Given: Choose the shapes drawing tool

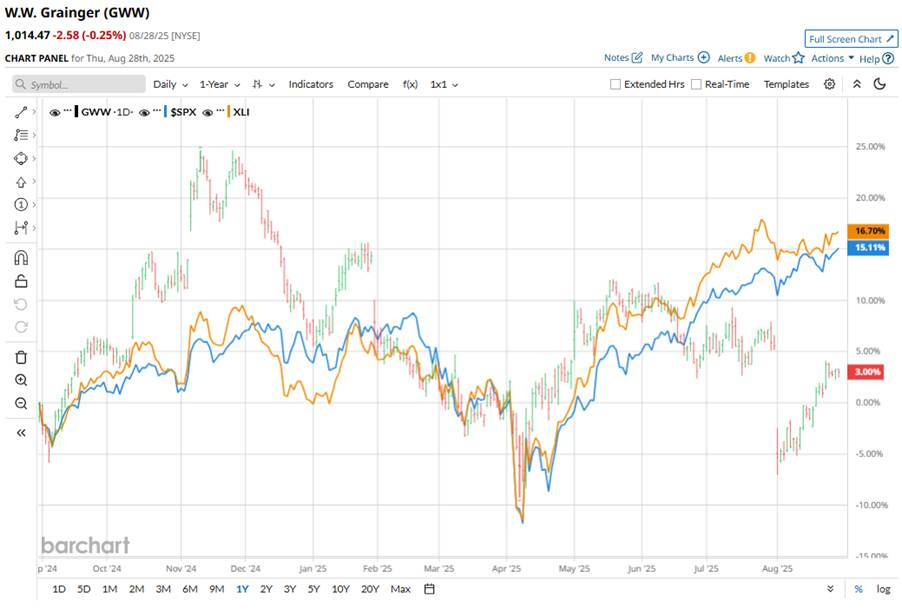Looking at the screenshot, I should (21, 158).
